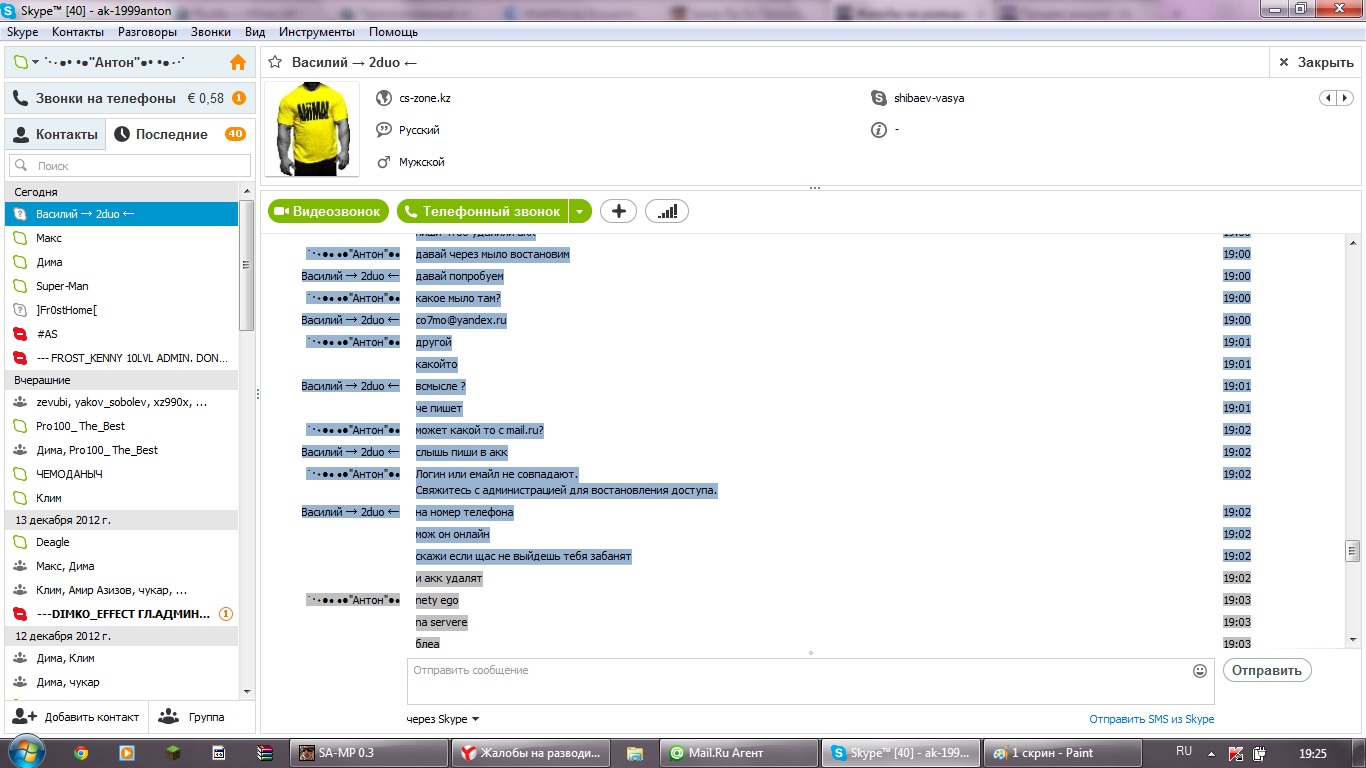Open Windows Explorer from the taskbar
The width and height of the screenshot is (1366, 768).
(634, 753)
